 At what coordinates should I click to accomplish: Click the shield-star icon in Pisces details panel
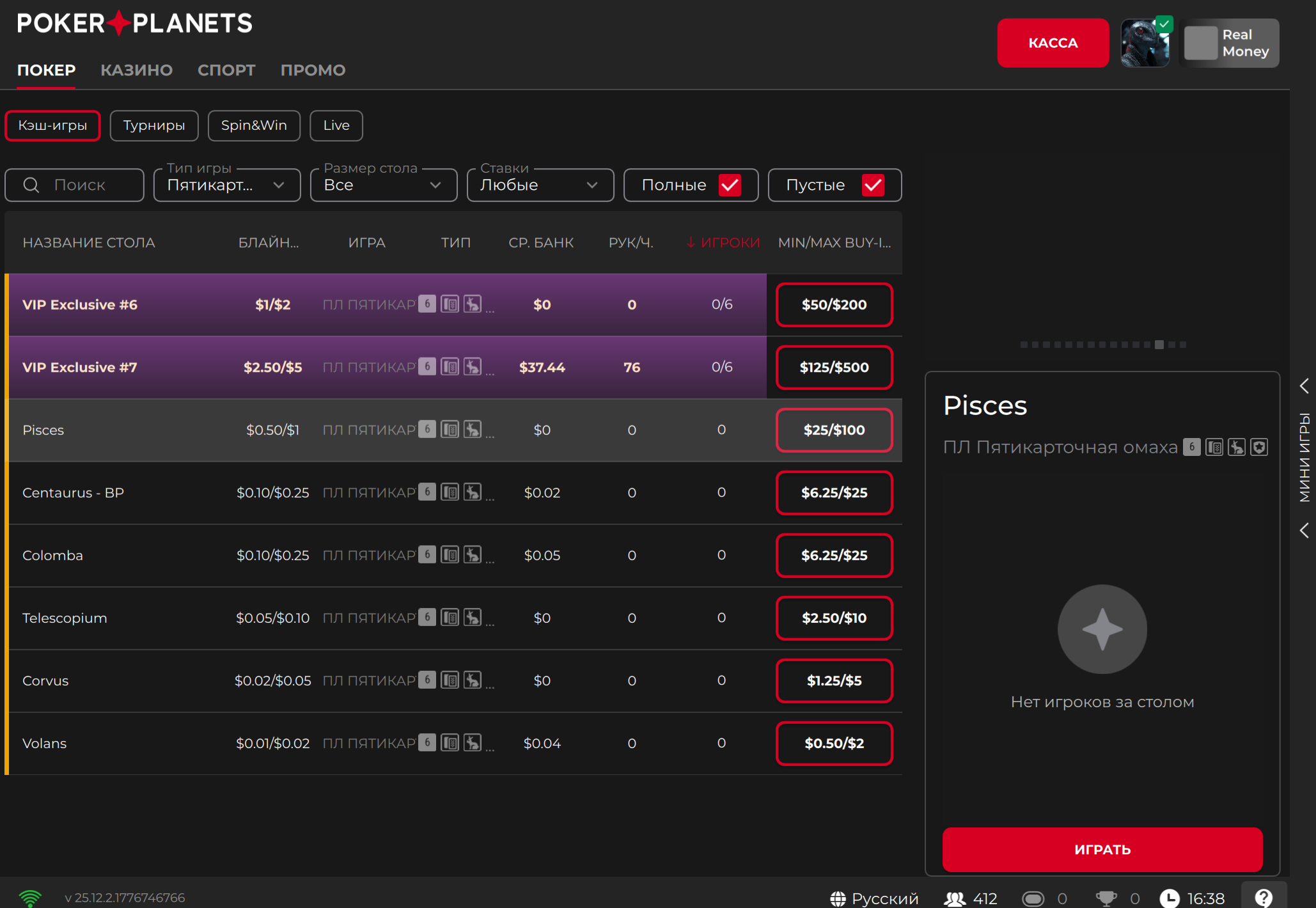pos(1259,447)
